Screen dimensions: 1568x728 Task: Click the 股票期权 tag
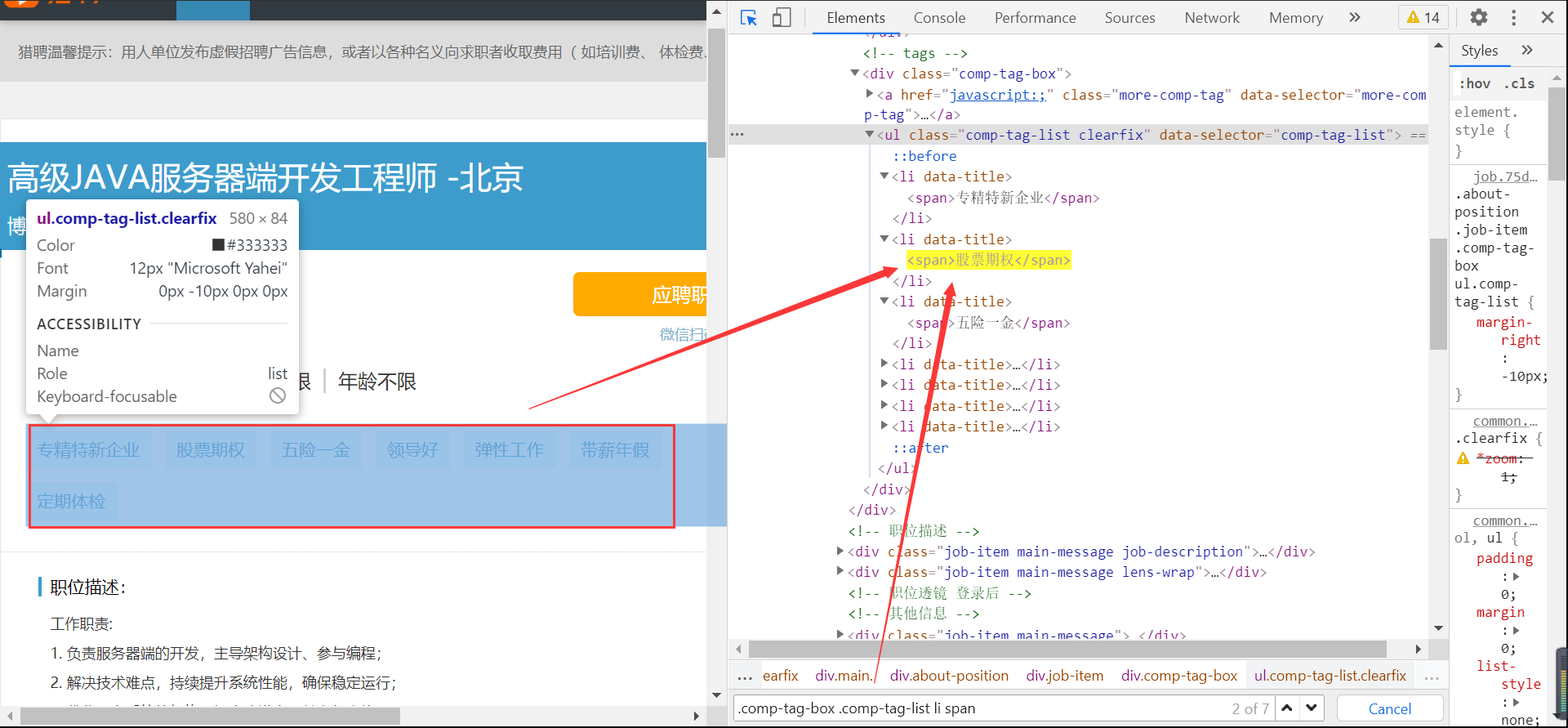[211, 449]
